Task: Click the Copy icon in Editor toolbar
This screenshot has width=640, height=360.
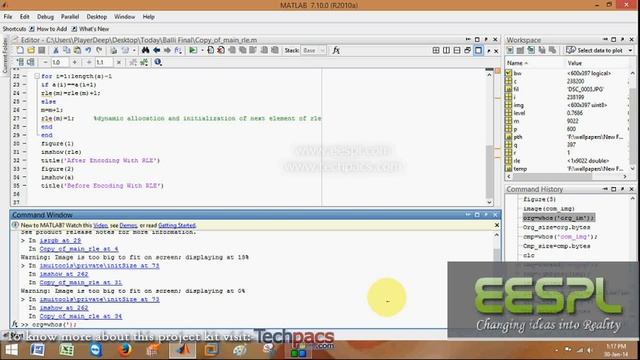Action: (x=67, y=50)
